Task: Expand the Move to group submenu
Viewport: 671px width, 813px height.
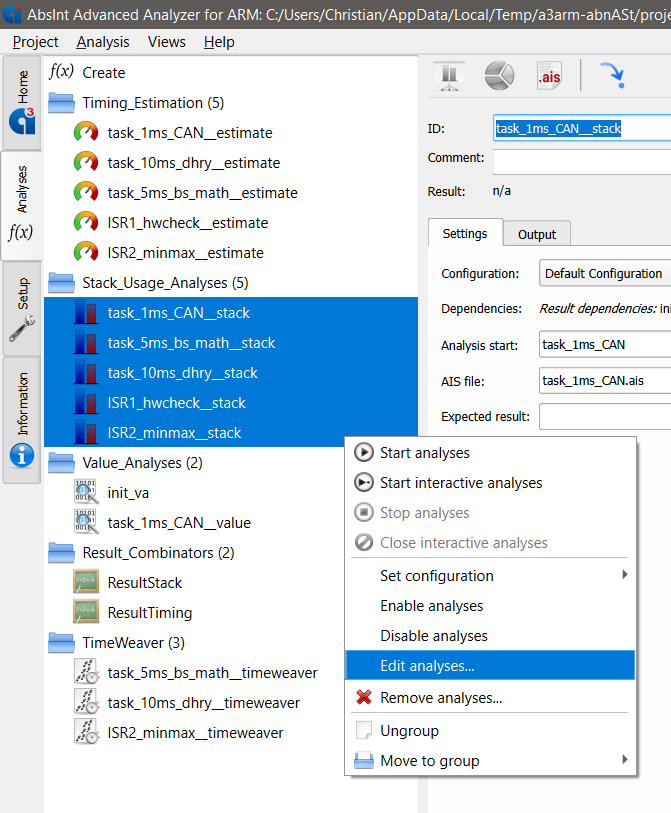Action: pyautogui.click(x=490, y=761)
